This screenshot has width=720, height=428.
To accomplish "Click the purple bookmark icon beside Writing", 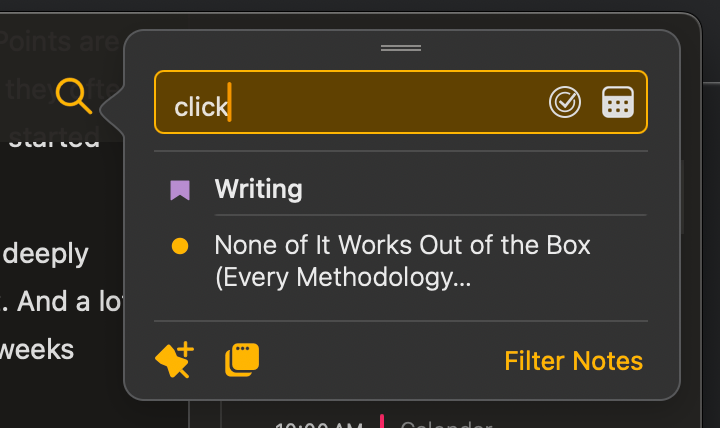I will click(180, 190).
